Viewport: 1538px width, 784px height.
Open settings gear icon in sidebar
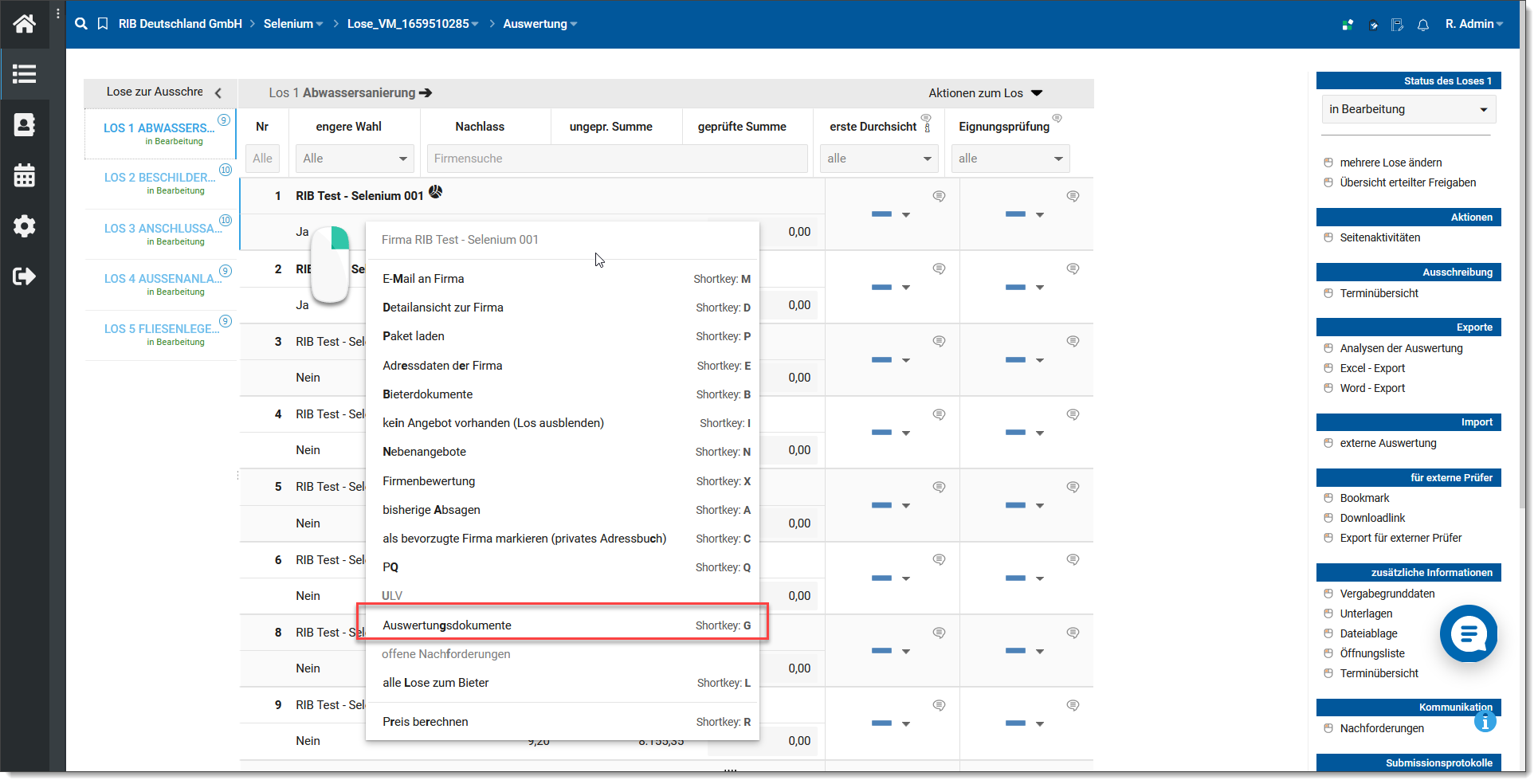pos(24,226)
